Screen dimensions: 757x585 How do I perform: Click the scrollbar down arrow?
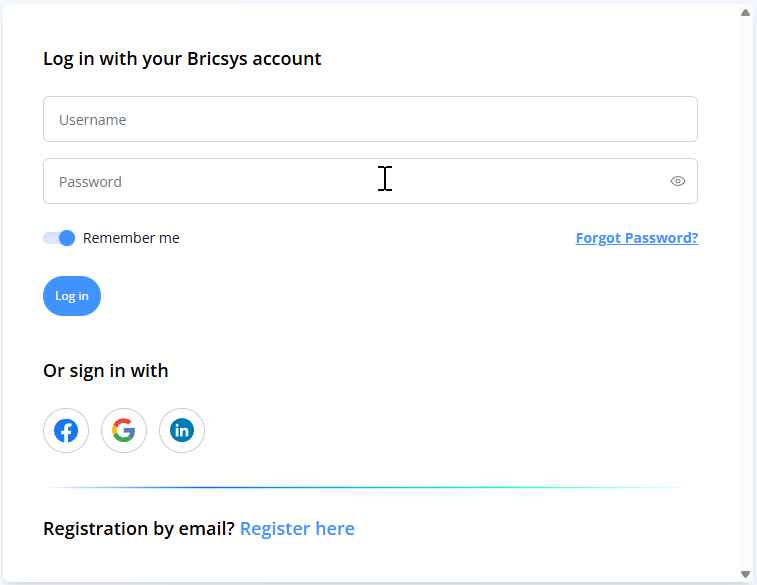coord(745,574)
